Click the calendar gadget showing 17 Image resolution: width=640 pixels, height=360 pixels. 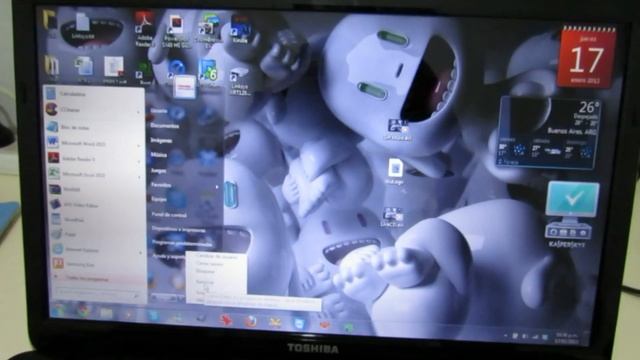587,57
